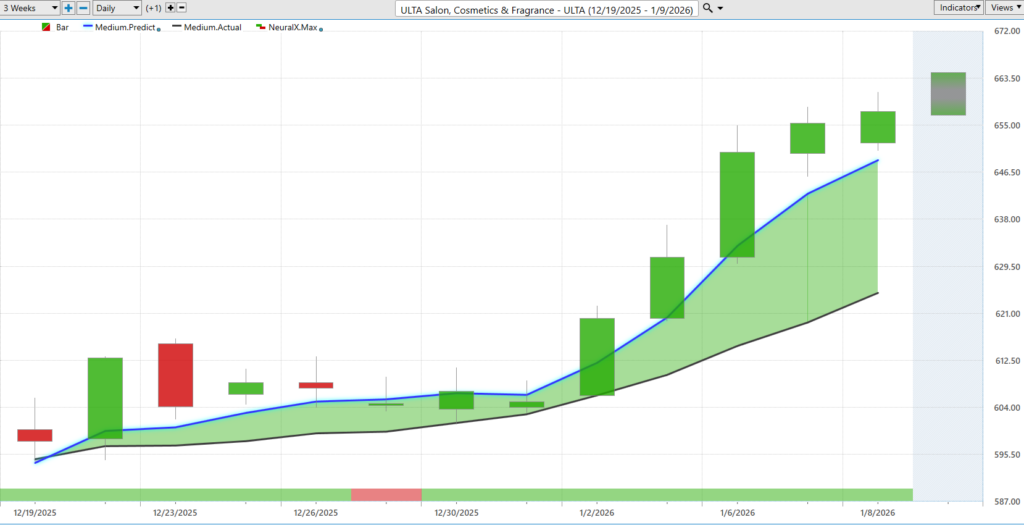Select the small red candle on 12/19/2025
The image size is (1024, 525).
[x=35, y=436]
